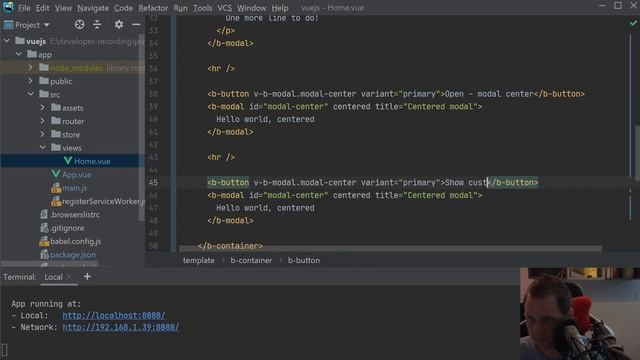Viewport: 640px width, 360px height.
Task: Open the VCS menu
Action: (x=224, y=8)
